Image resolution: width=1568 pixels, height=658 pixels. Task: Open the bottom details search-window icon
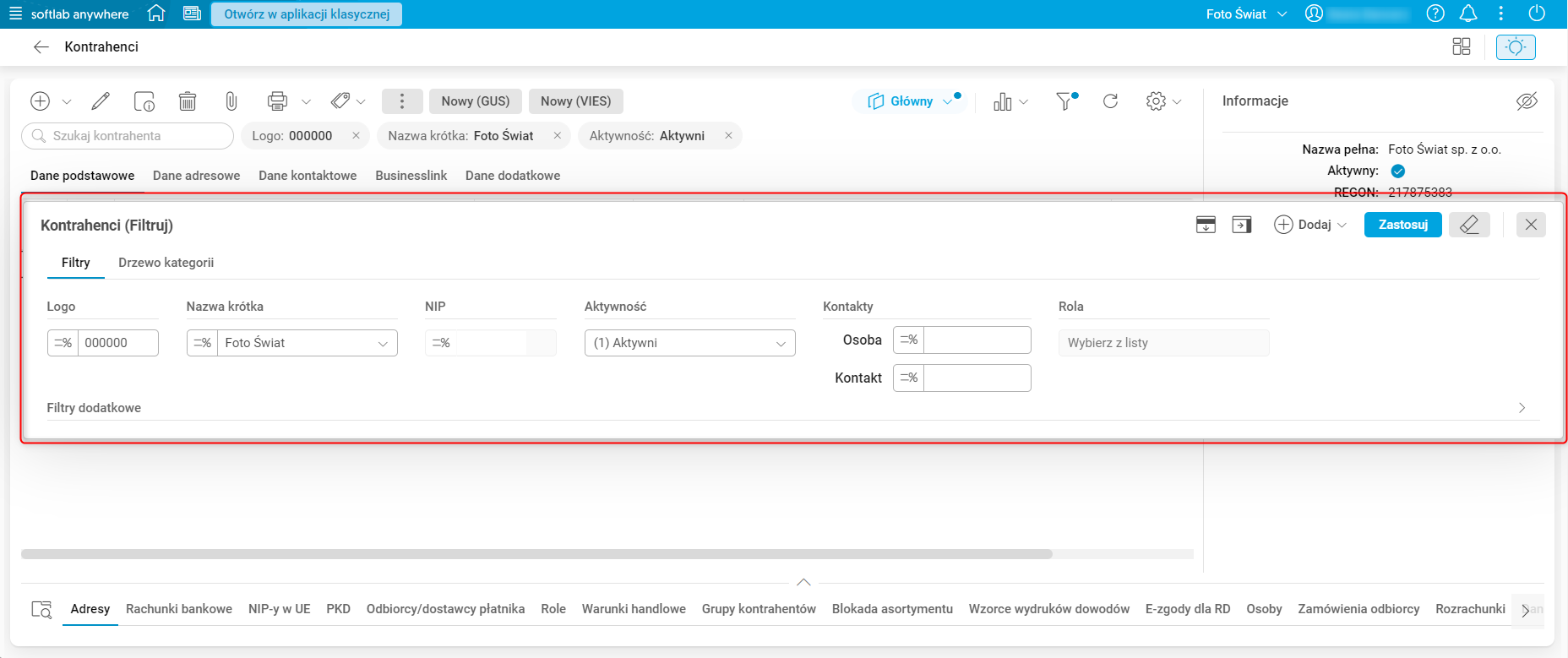click(x=41, y=609)
